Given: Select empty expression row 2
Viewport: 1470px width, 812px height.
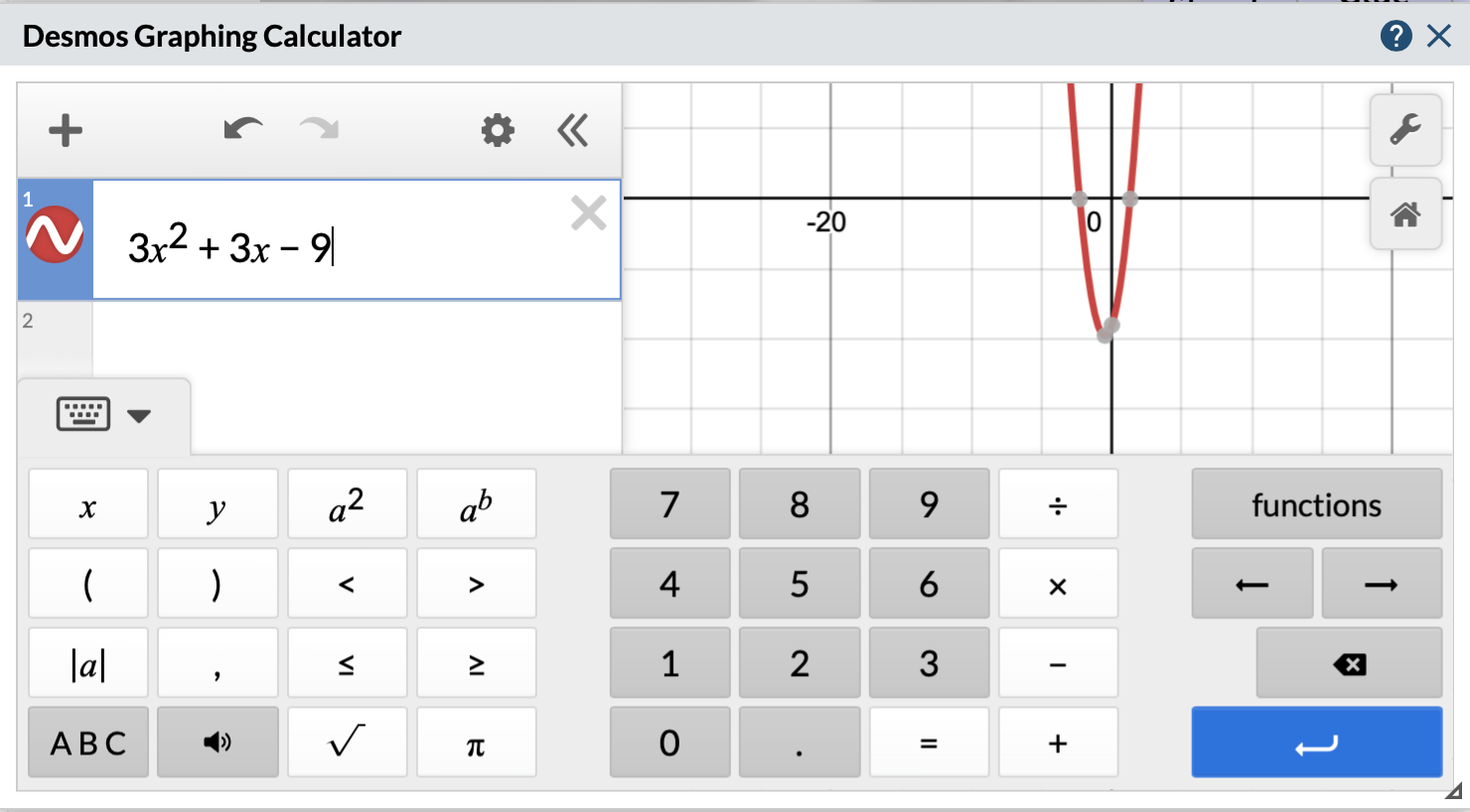Looking at the screenshot, I should coord(320,338).
